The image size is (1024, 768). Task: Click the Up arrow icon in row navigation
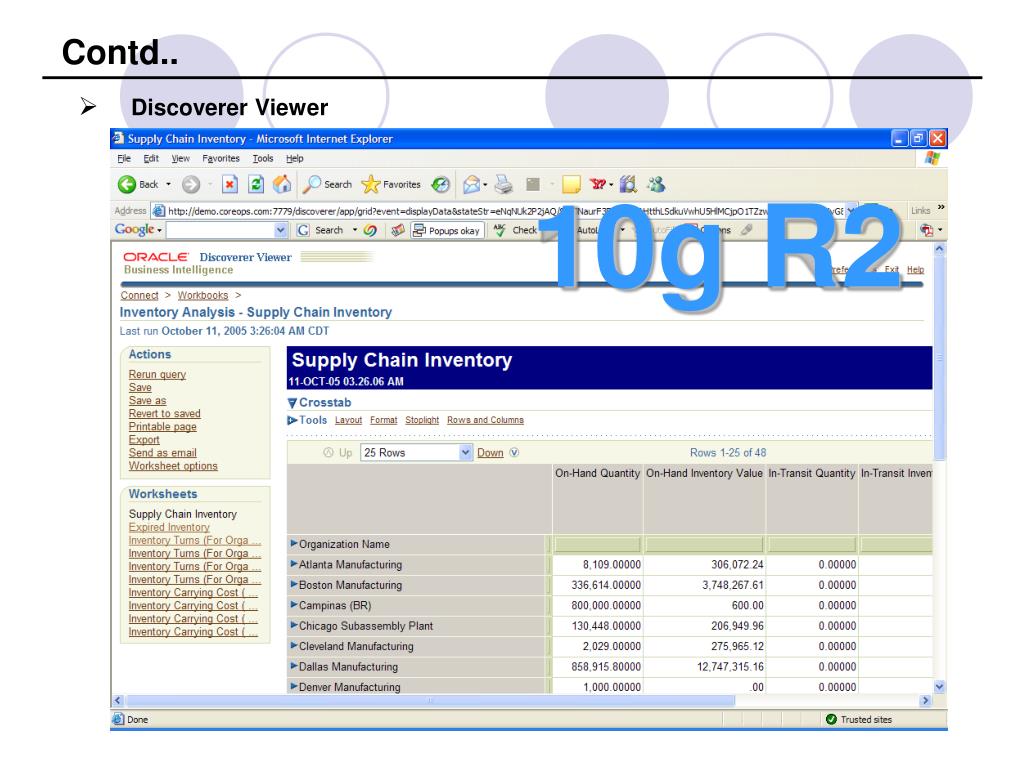[328, 453]
